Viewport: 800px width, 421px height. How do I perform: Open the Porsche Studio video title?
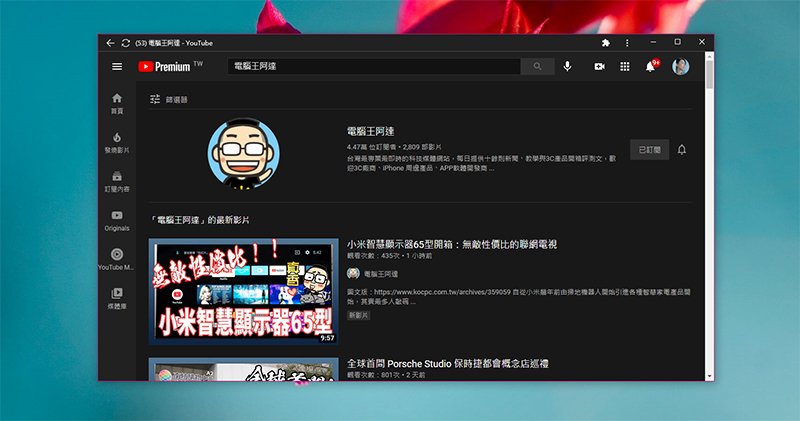click(x=447, y=364)
